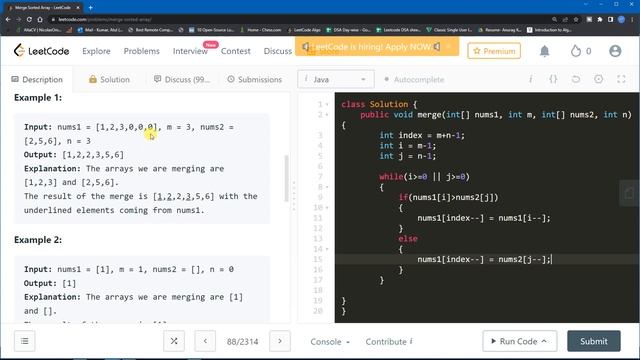The image size is (640, 360).
Task: Click the 'Example 2:' heading
Action: (38, 240)
